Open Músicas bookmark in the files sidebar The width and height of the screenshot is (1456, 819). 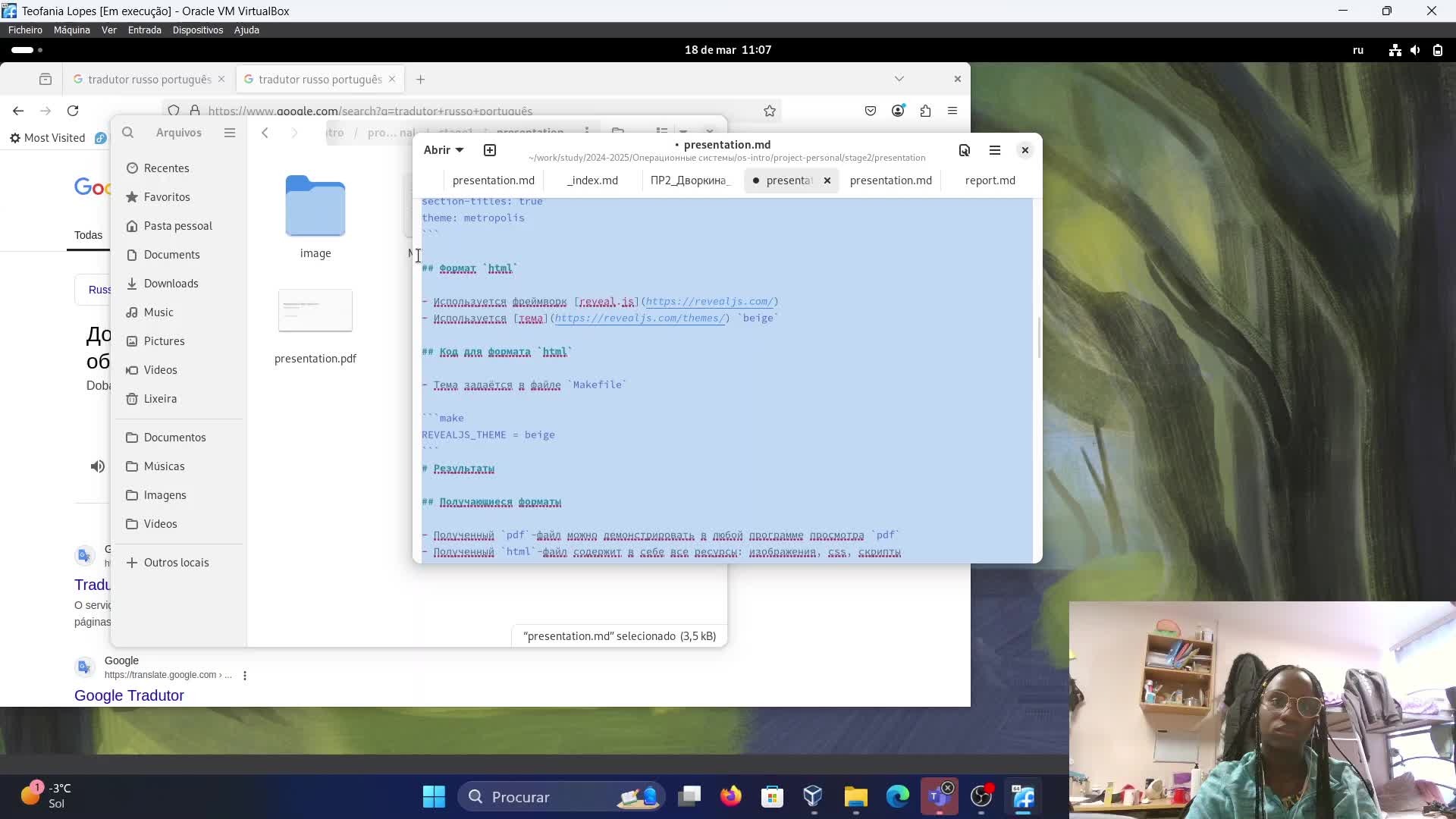click(179, 466)
